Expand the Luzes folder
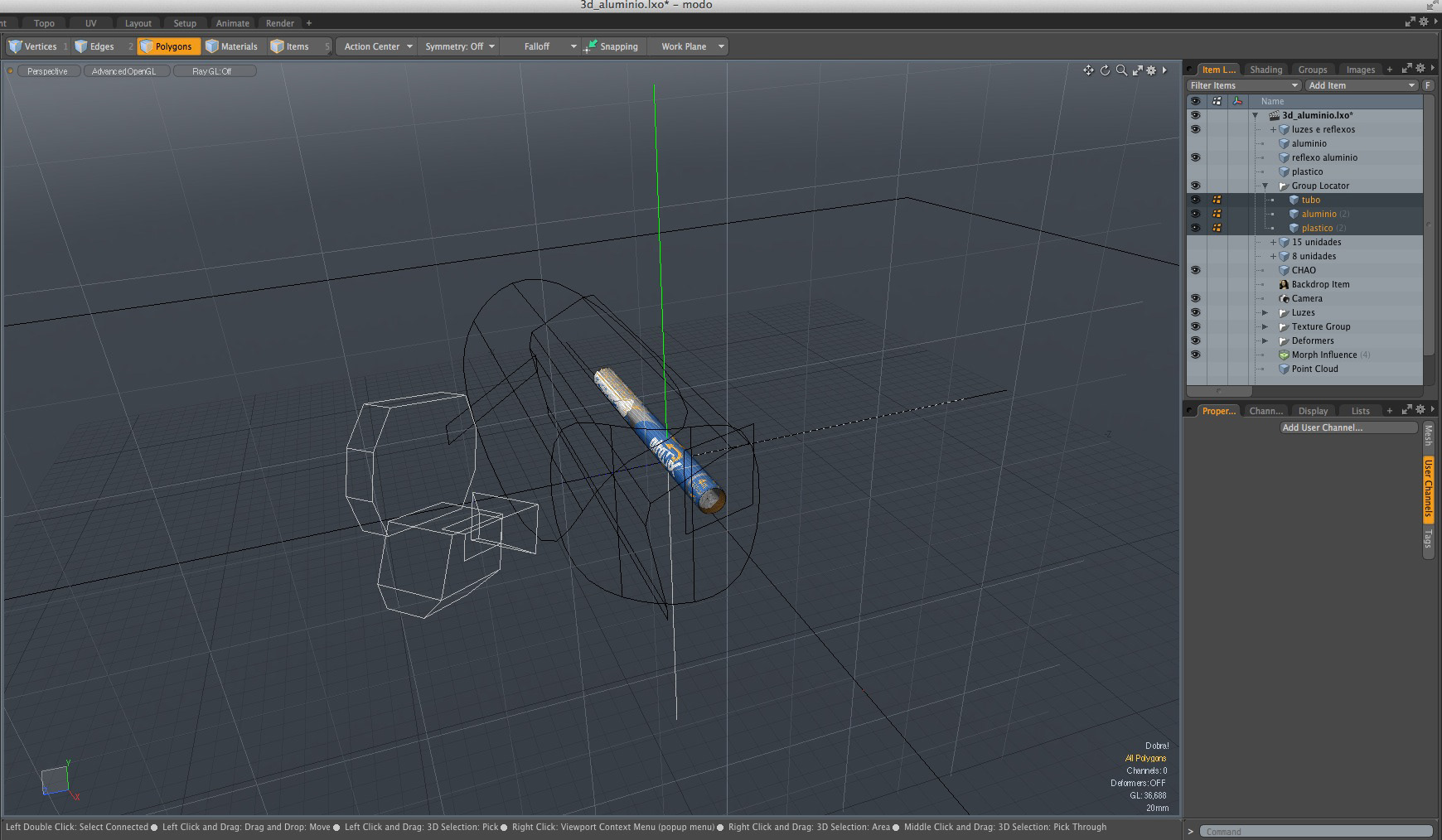This screenshot has width=1442, height=840. (1265, 312)
